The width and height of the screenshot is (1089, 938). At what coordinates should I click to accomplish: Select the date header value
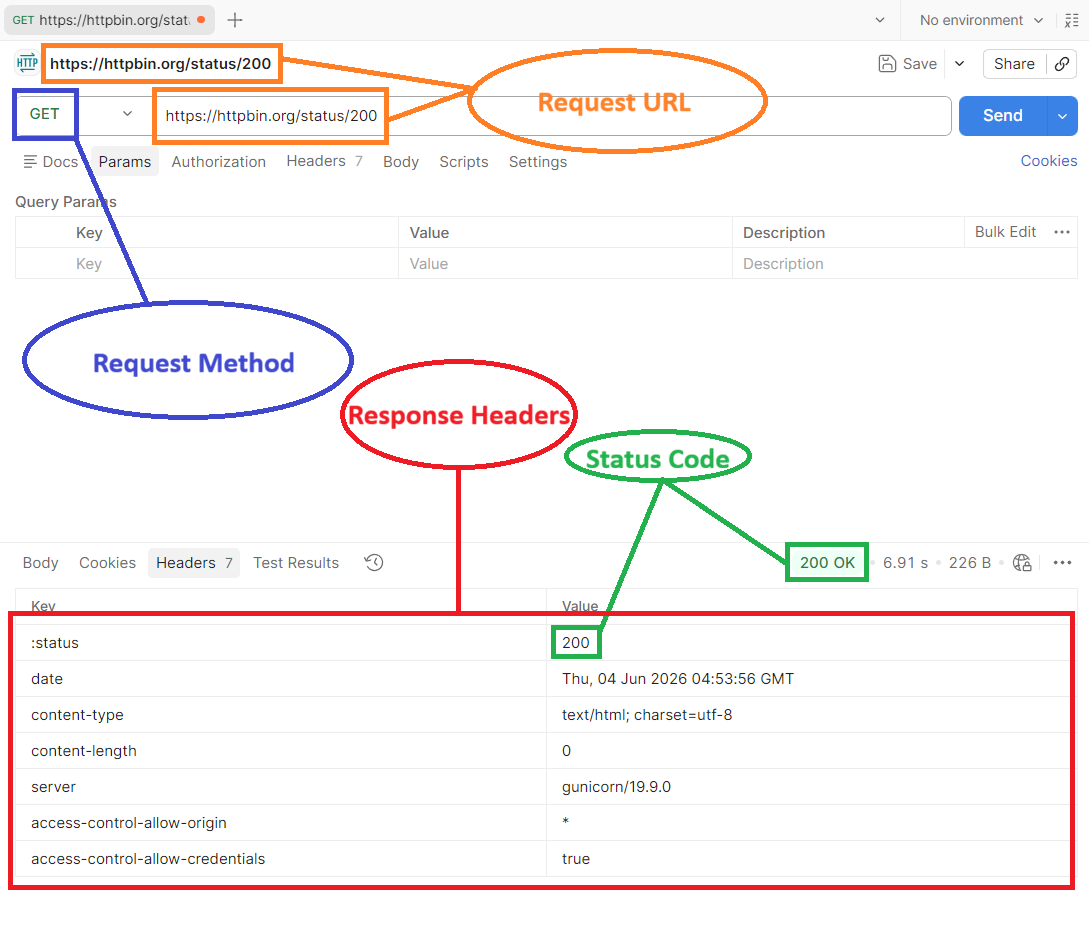pos(678,678)
